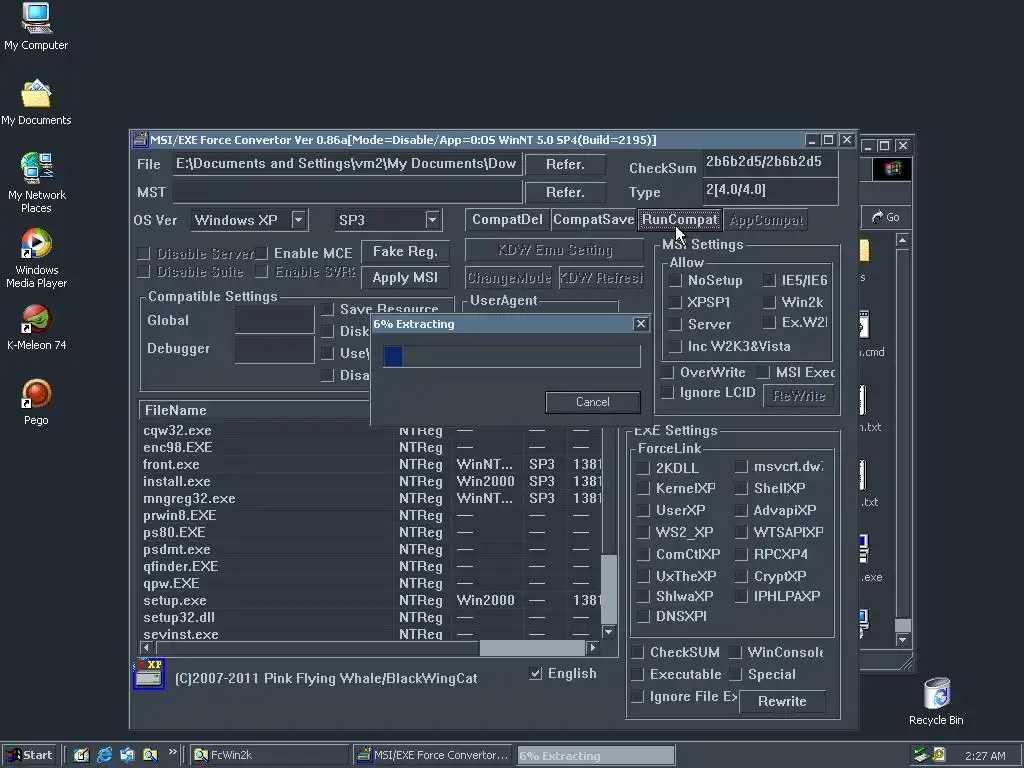Click the Rewrite button under EXE Settings
1024x768 pixels.
[x=782, y=701]
